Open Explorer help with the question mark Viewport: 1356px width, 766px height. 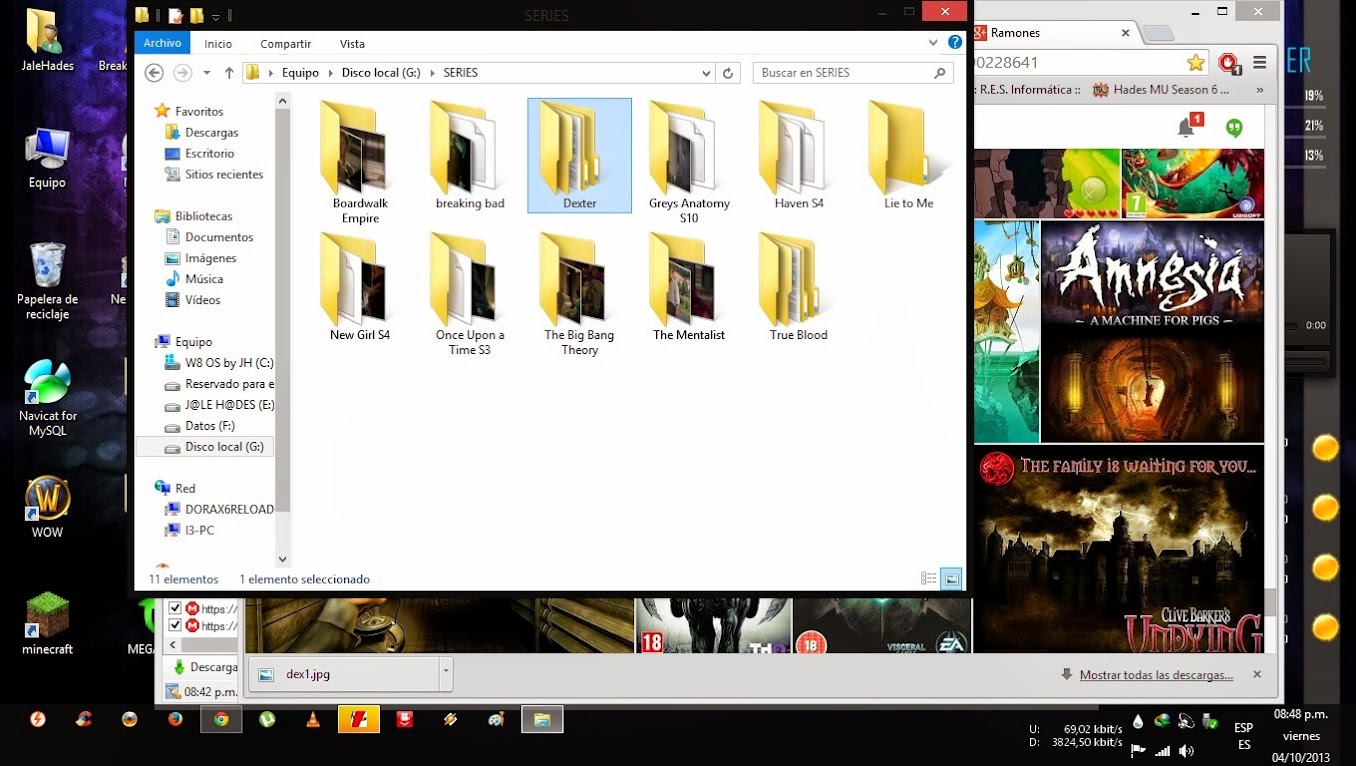click(x=955, y=43)
